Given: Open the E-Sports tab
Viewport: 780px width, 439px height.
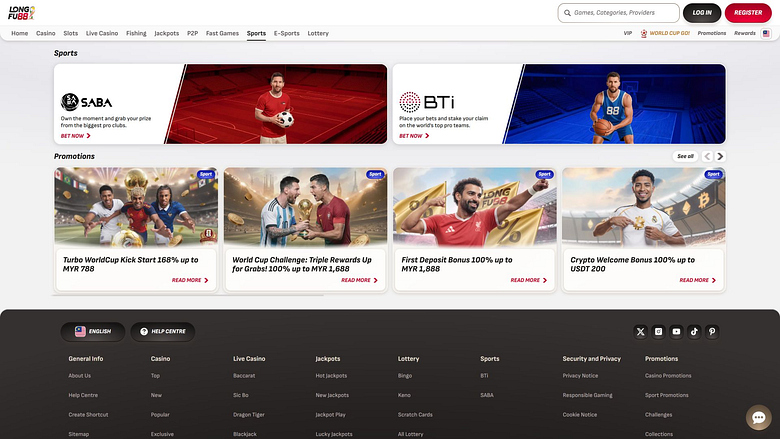Looking at the screenshot, I should pos(287,33).
